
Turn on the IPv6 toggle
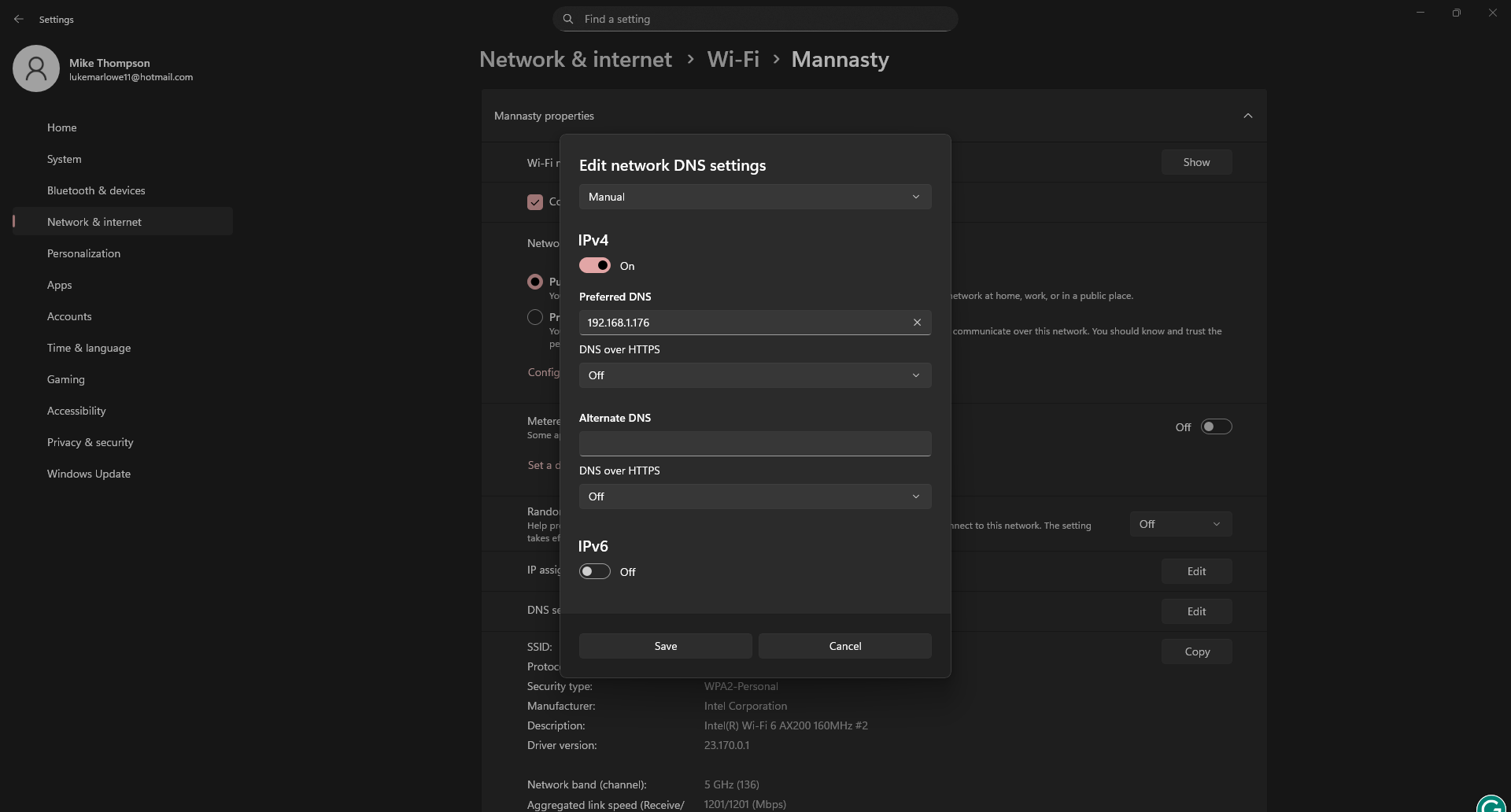click(595, 572)
